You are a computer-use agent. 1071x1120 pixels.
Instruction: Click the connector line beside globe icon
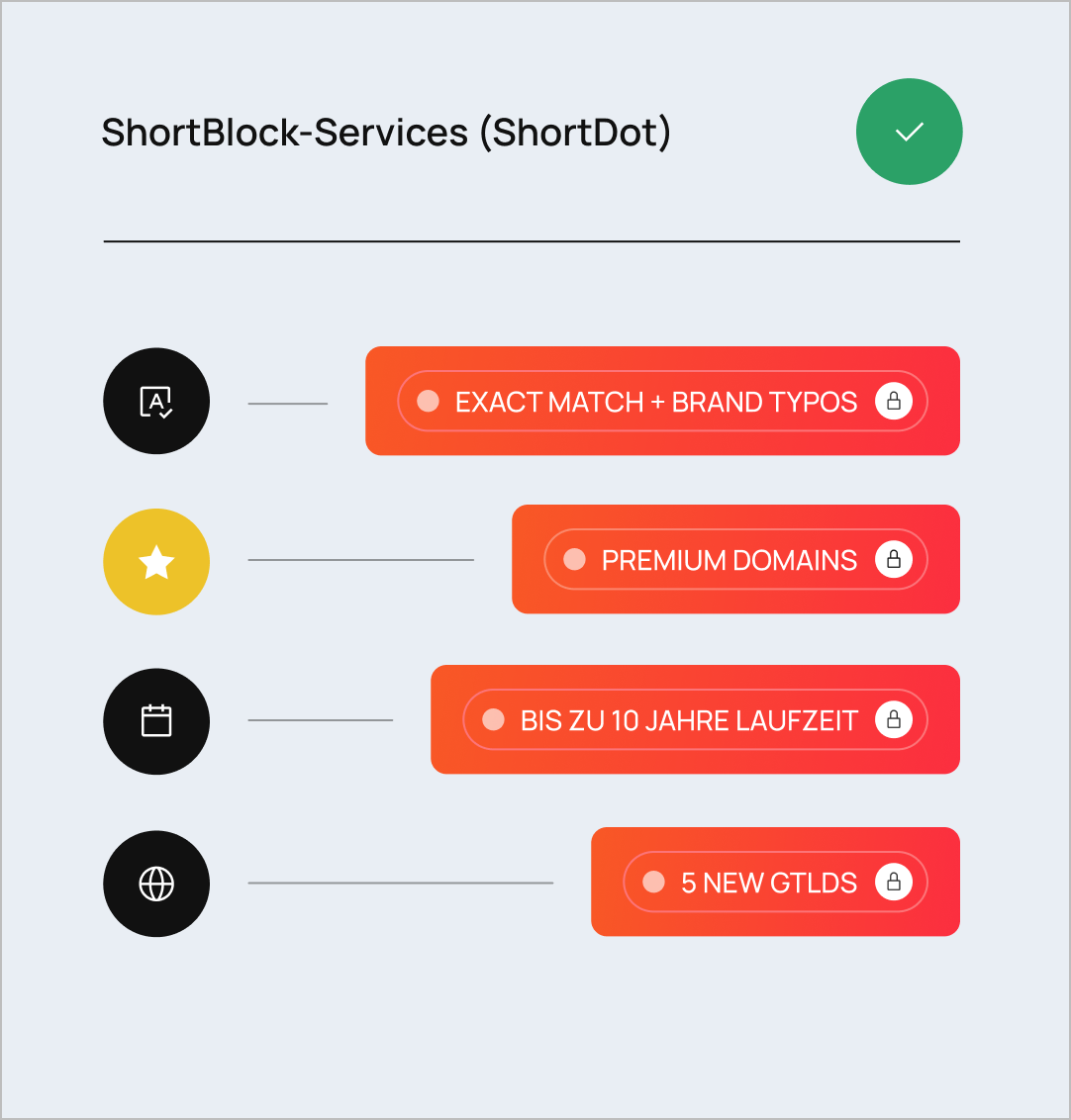point(401,883)
